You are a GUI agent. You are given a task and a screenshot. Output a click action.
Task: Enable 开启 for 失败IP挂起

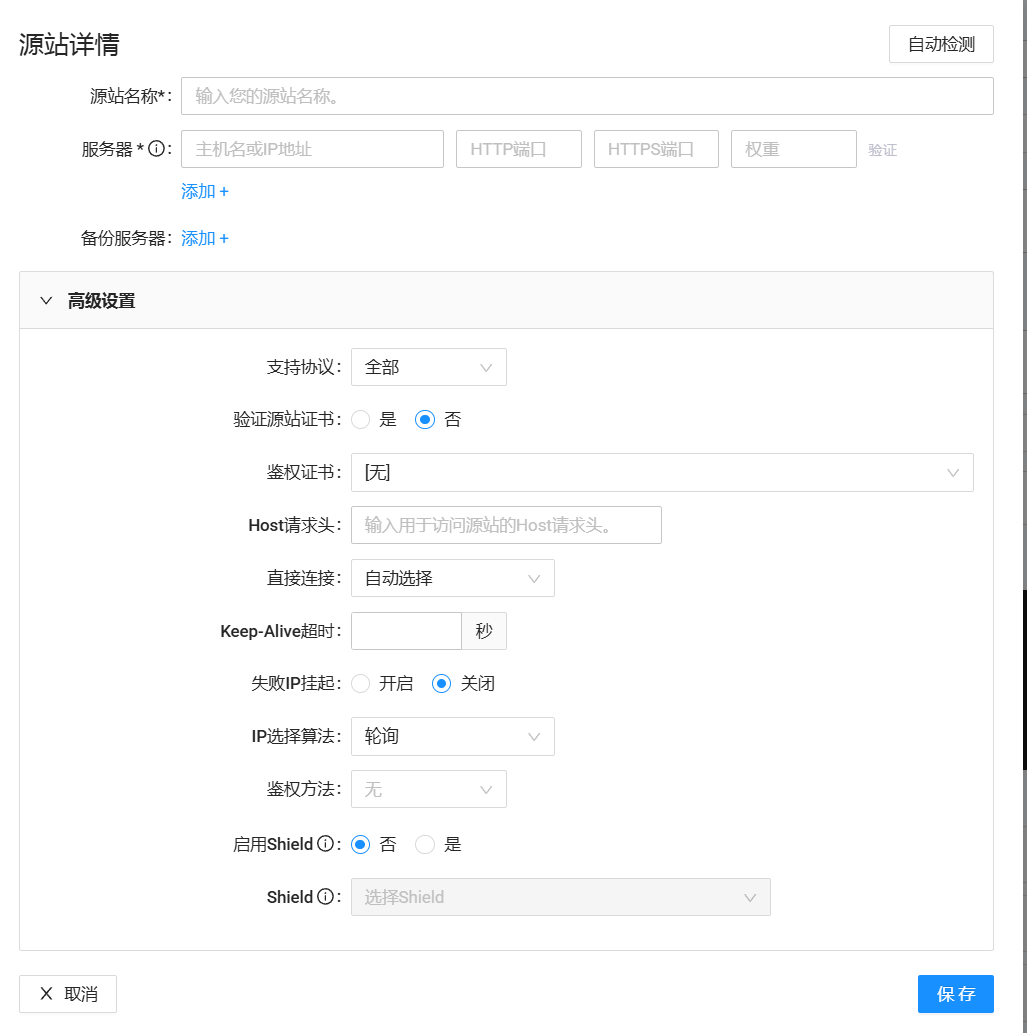(360, 683)
